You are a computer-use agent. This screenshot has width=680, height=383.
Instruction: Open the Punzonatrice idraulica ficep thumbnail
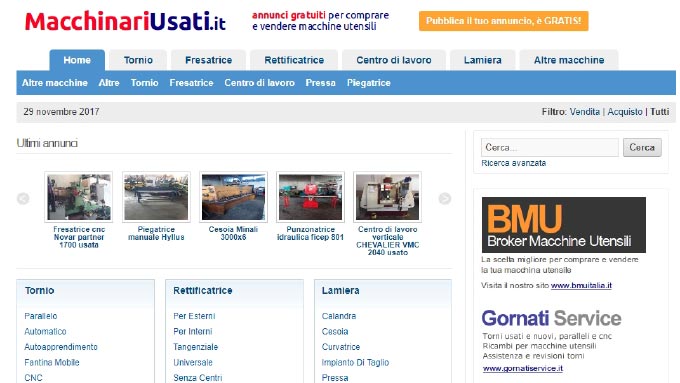click(311, 197)
